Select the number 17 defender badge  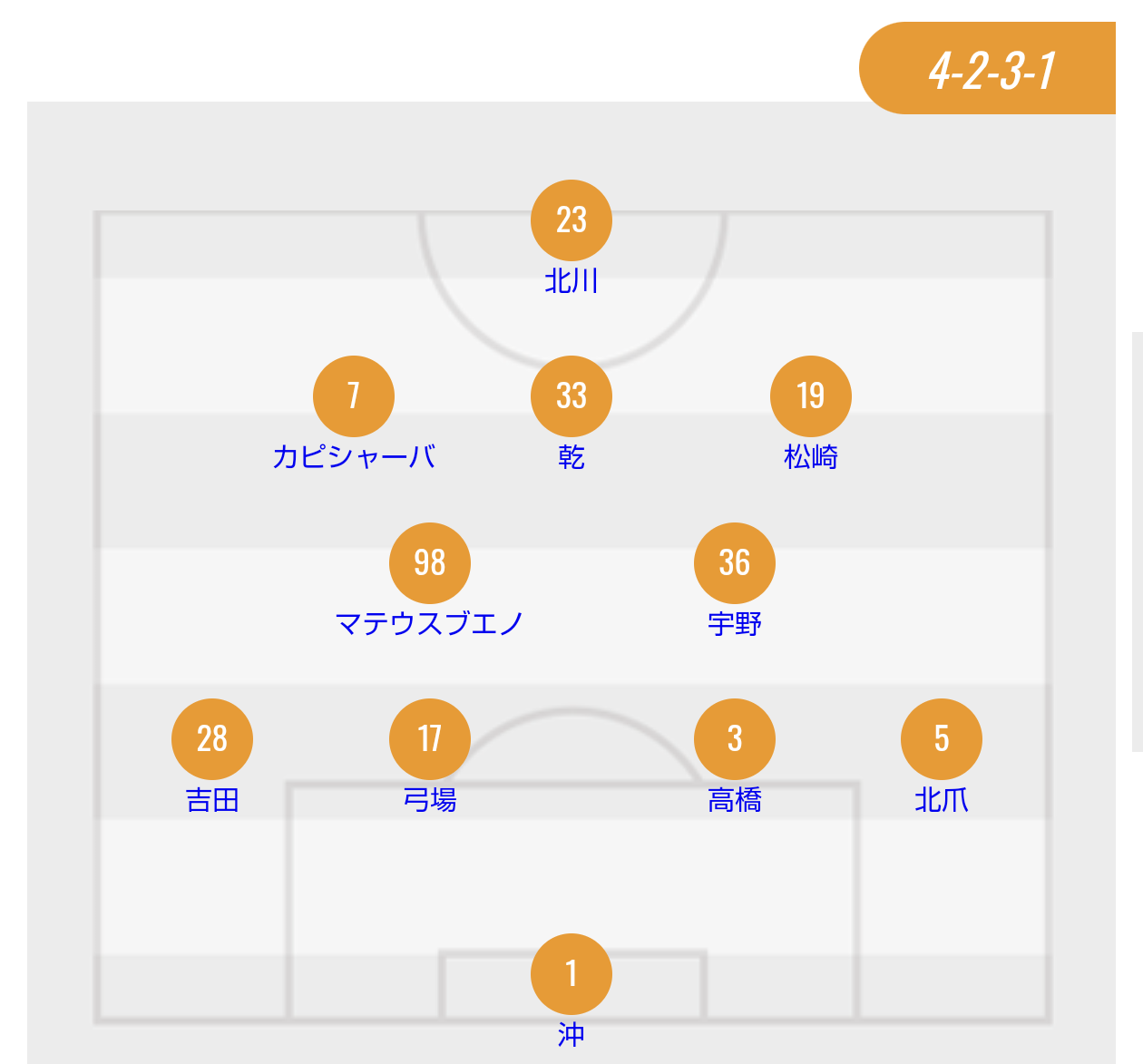430,739
